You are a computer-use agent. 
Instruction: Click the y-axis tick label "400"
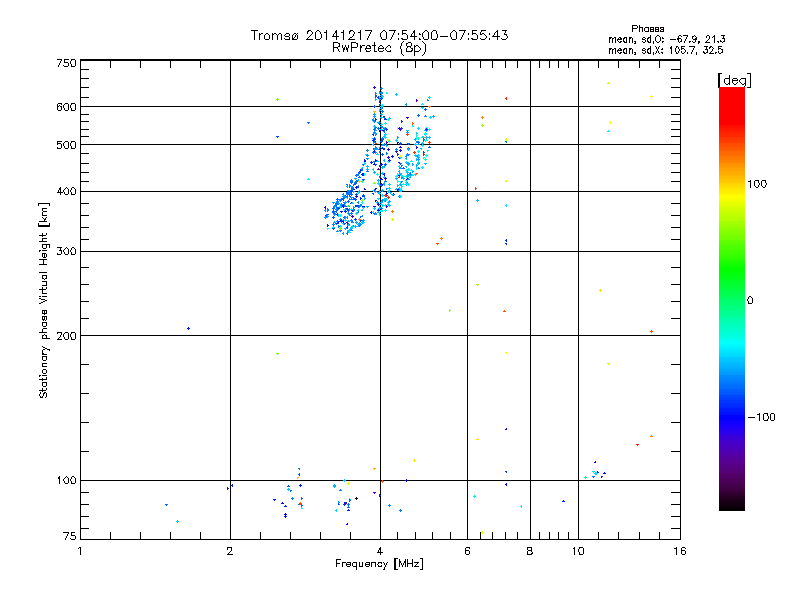pos(66,192)
